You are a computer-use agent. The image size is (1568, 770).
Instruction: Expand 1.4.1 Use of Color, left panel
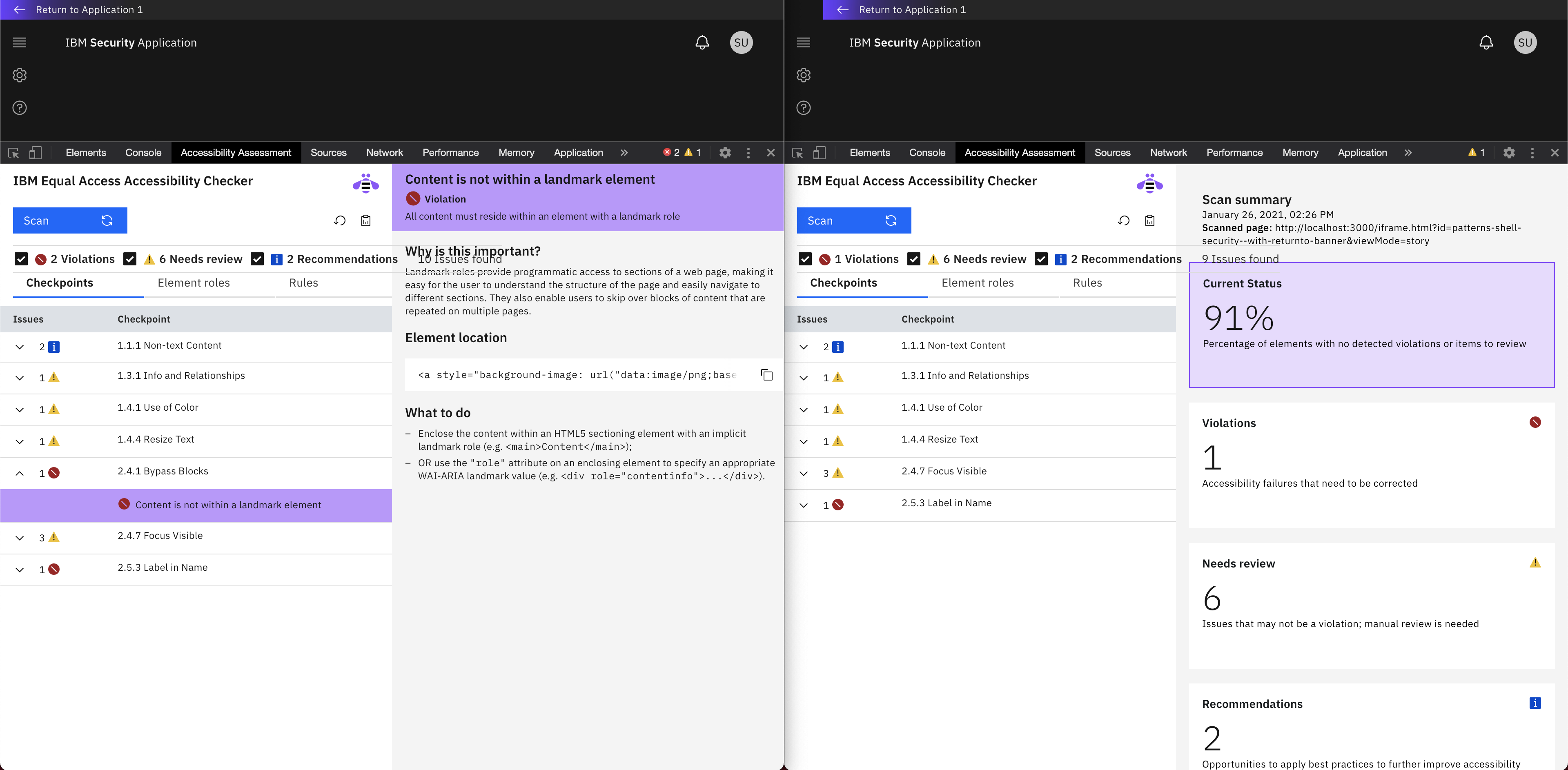[20, 409]
